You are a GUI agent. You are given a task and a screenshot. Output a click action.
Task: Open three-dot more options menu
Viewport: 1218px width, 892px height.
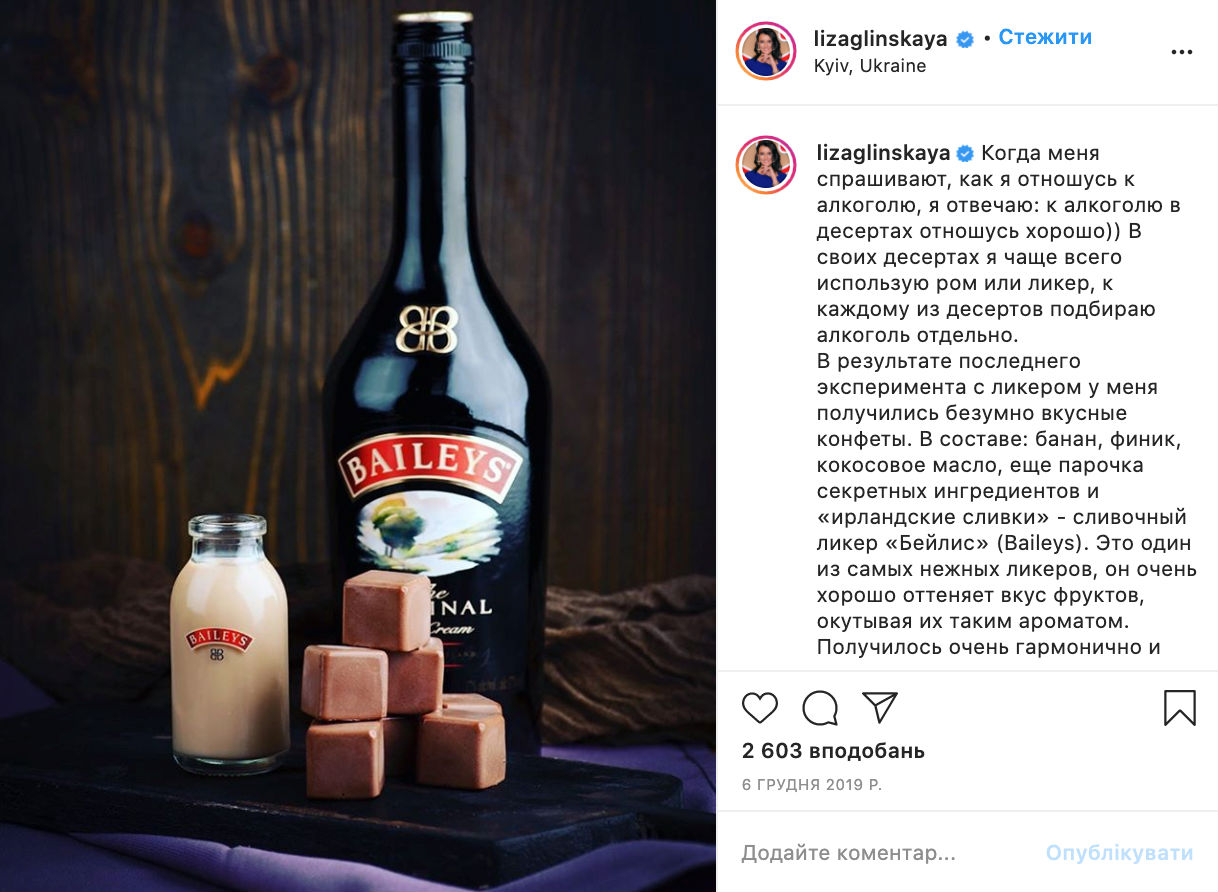tap(1181, 53)
